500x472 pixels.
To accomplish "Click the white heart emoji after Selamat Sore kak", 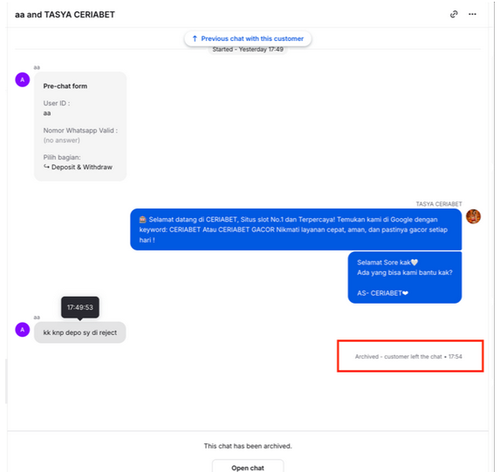I will tap(414, 262).
